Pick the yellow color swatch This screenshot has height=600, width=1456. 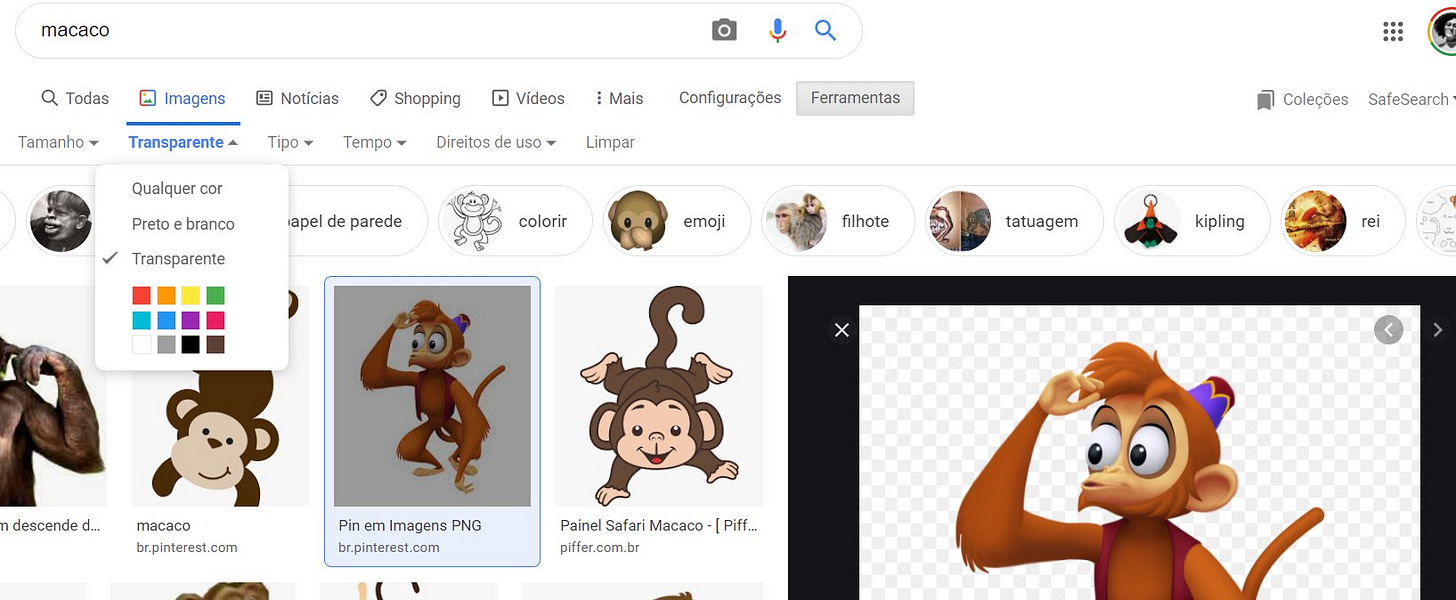click(190, 295)
